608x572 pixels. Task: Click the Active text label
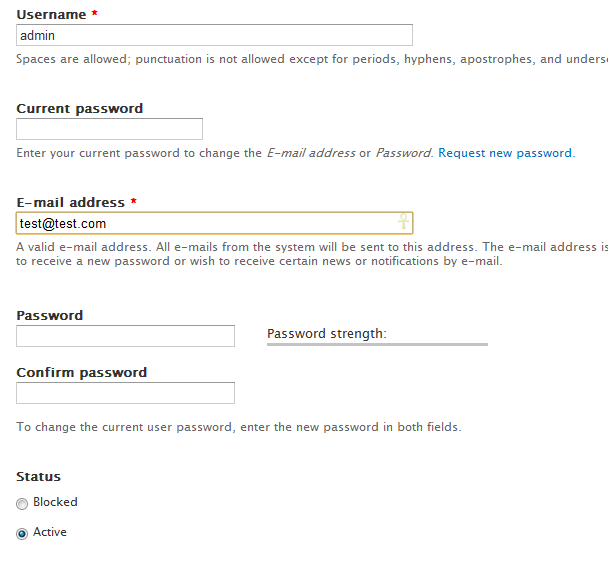click(x=50, y=532)
